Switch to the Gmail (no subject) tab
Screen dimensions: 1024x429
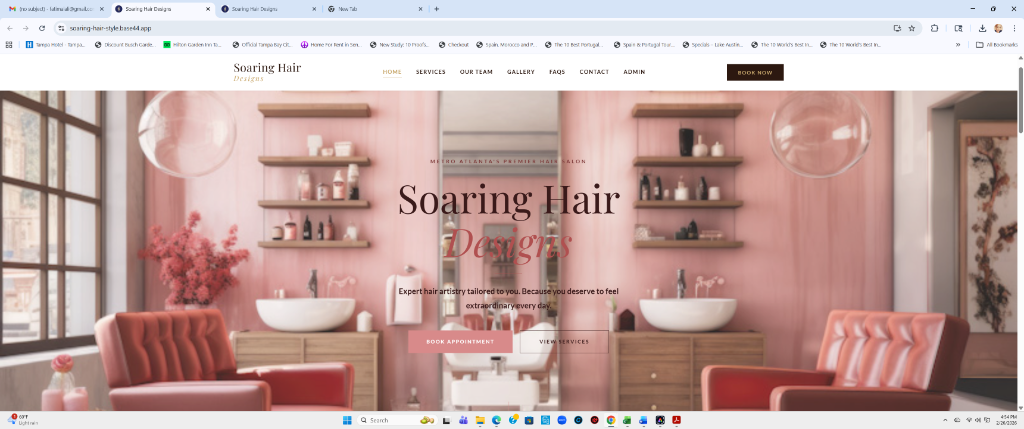[x=55, y=9]
